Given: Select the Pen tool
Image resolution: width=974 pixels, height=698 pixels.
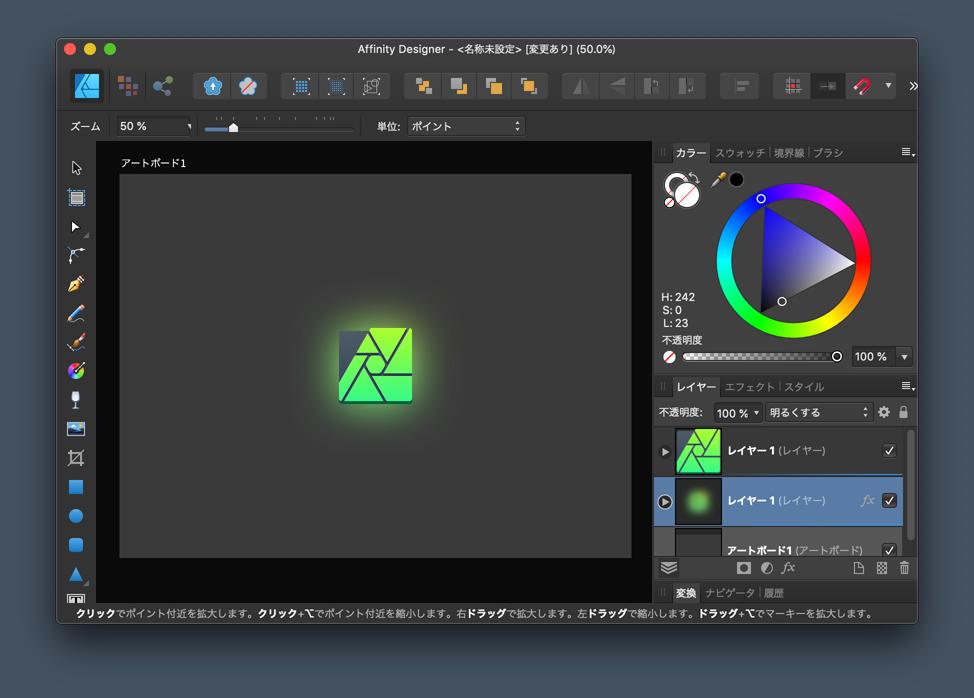Looking at the screenshot, I should (76, 284).
